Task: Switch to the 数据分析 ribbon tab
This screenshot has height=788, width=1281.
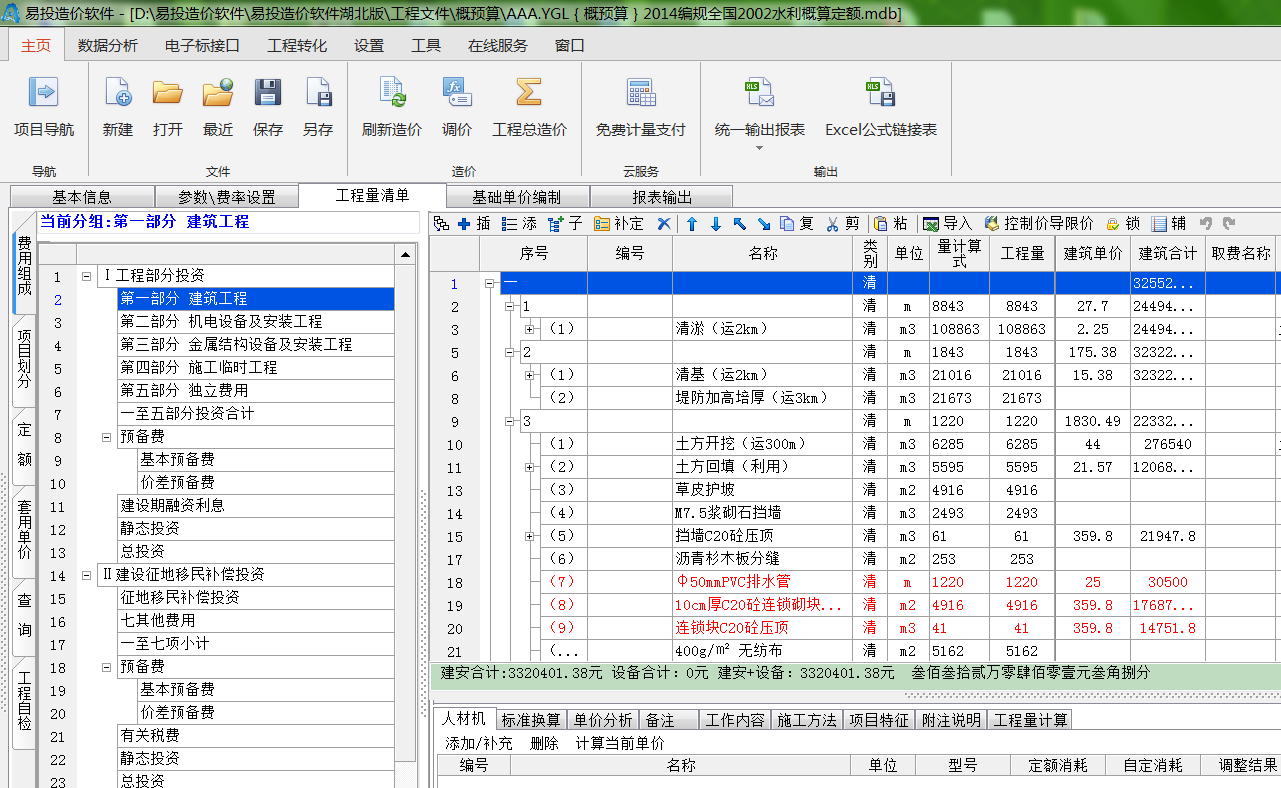Action: (108, 46)
